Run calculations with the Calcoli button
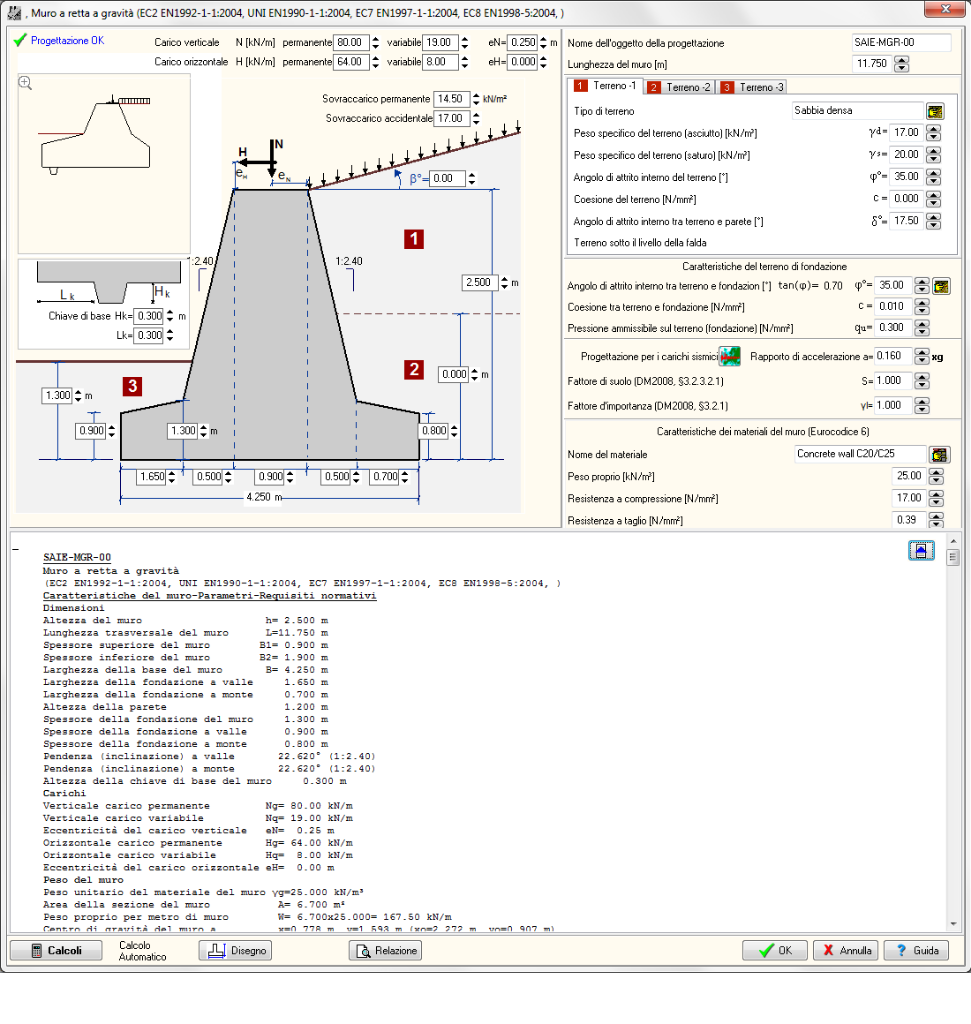971x1024 pixels. 56,950
